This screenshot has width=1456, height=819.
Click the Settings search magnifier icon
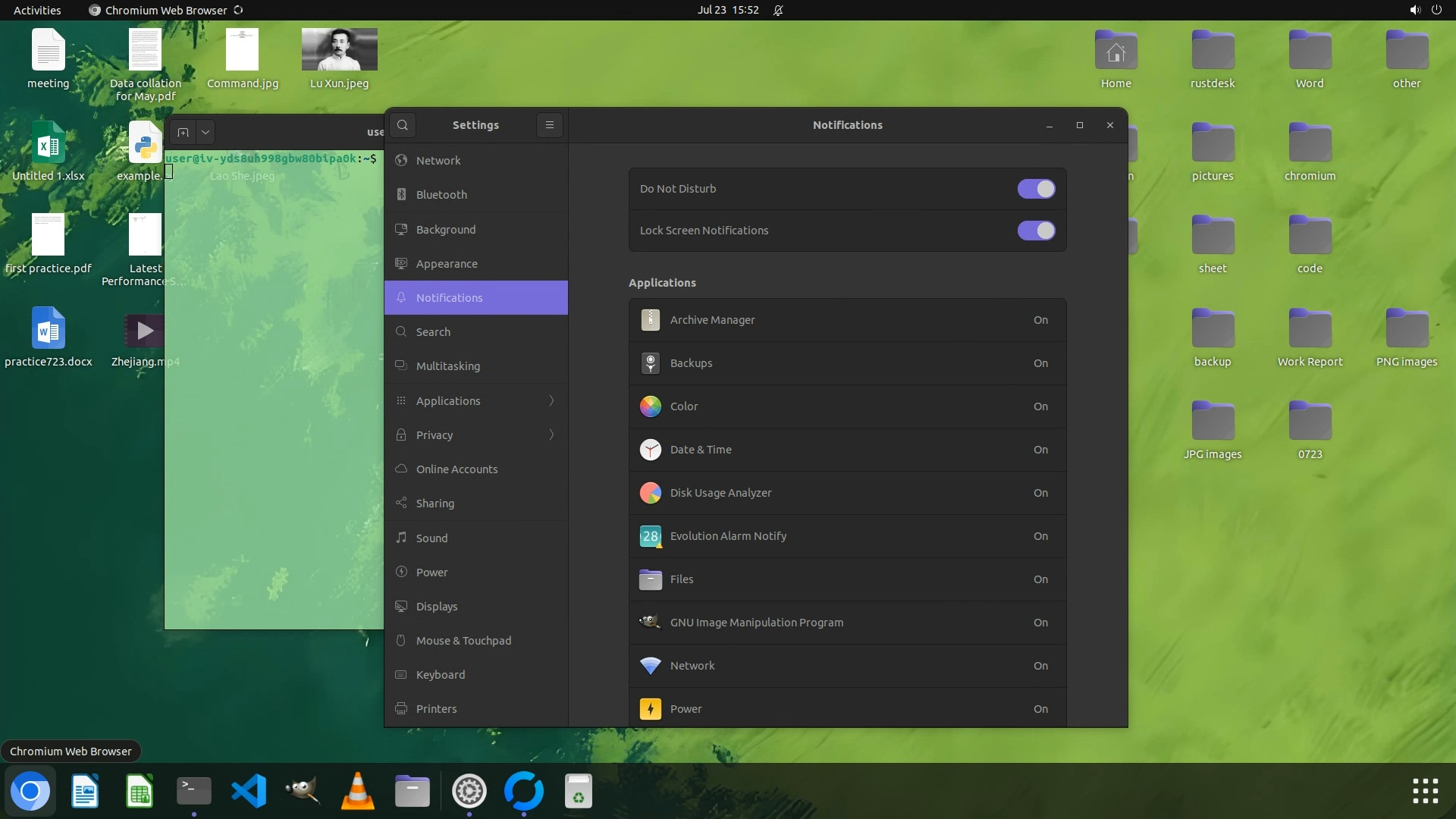click(x=403, y=125)
